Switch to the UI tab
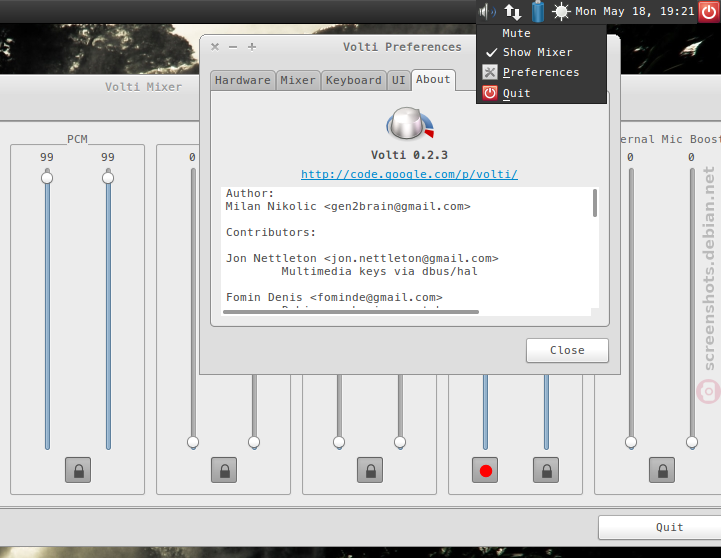This screenshot has width=721, height=558. pyautogui.click(x=399, y=80)
